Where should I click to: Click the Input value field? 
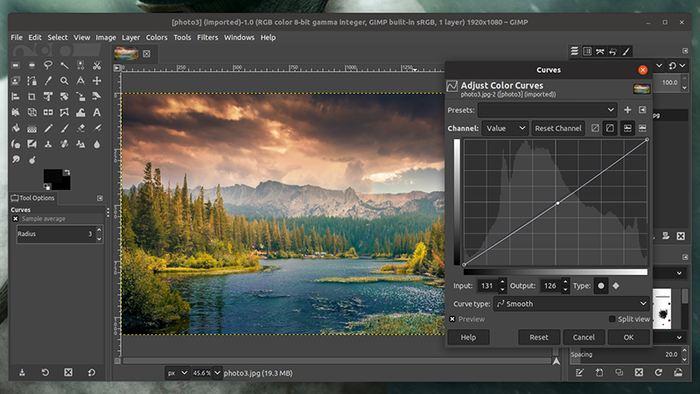488,286
